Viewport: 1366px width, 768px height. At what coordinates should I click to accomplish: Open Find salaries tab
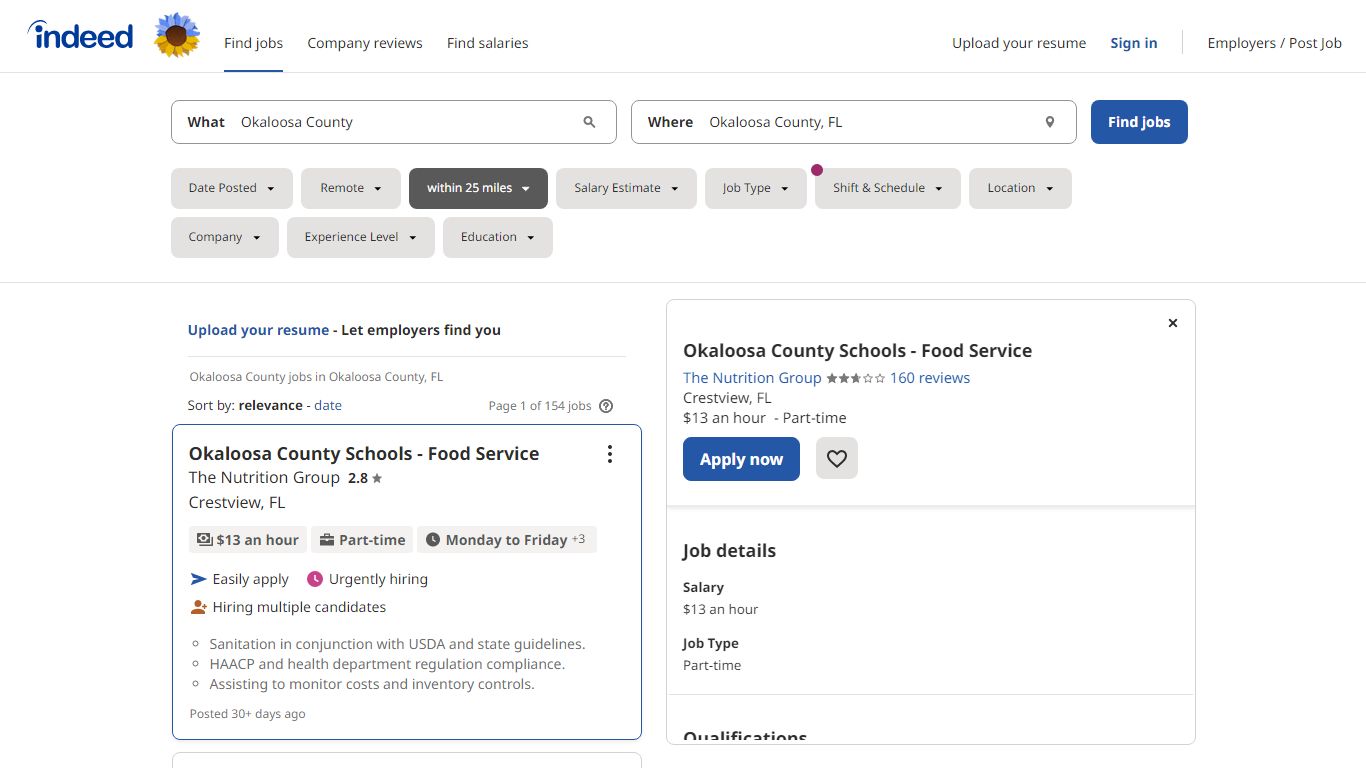tap(488, 43)
